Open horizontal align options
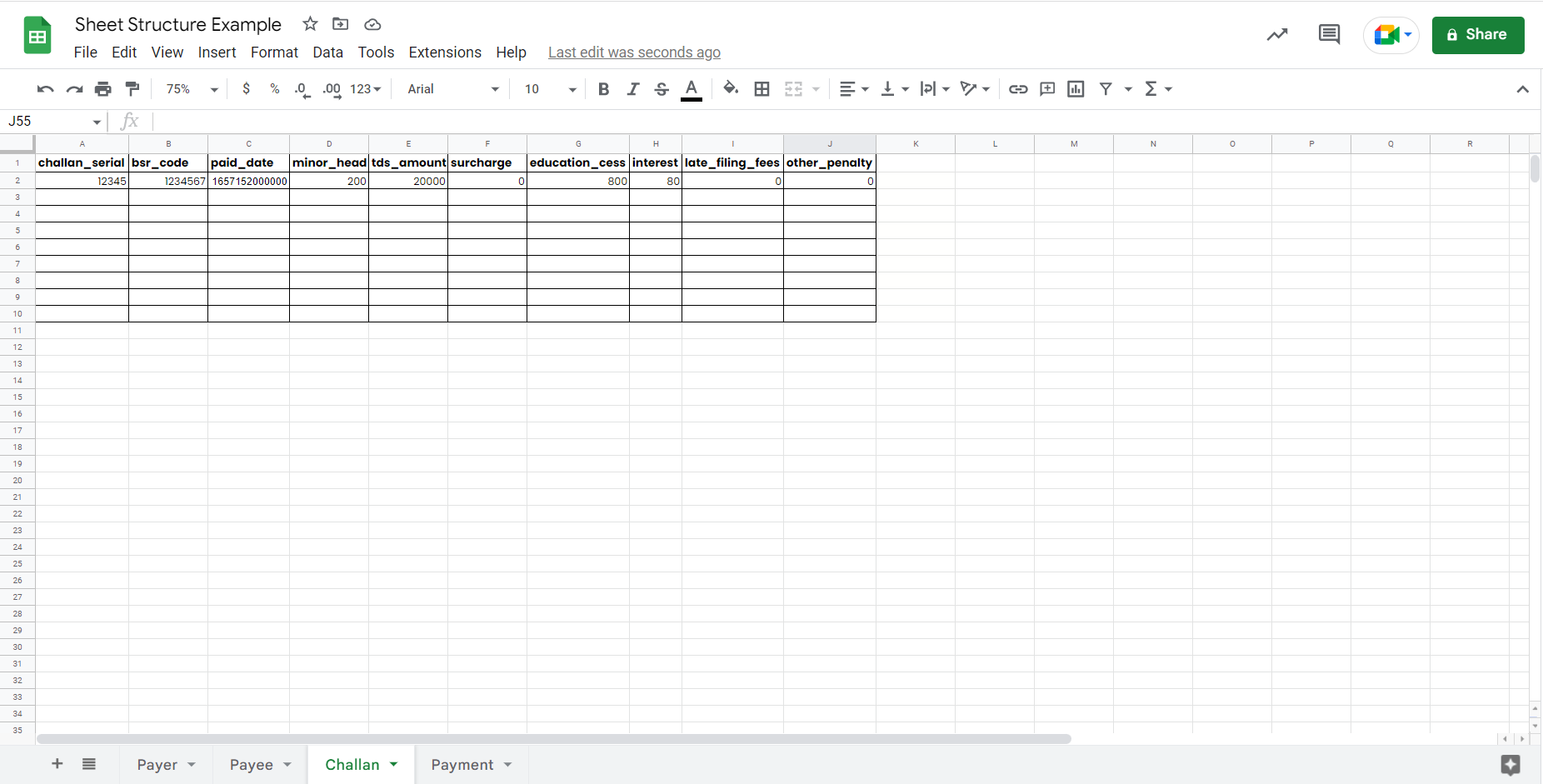The width and height of the screenshot is (1543, 784). pos(854,89)
